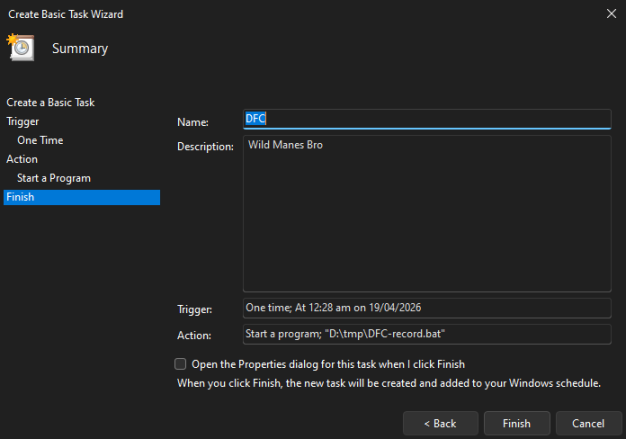Focus the Name field containing DFC
Image resolution: width=626 pixels, height=439 pixels.
pos(427,119)
